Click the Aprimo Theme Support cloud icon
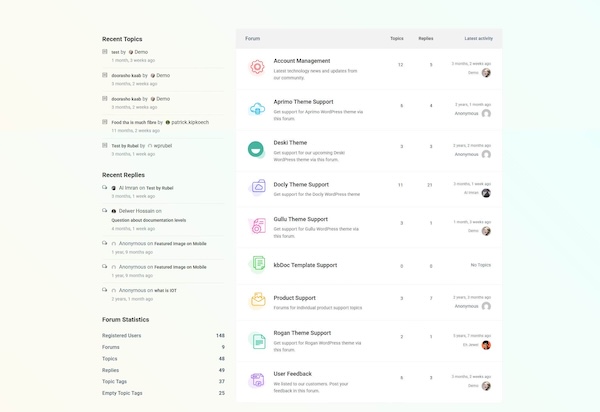This screenshot has height=412, width=600. point(257,109)
